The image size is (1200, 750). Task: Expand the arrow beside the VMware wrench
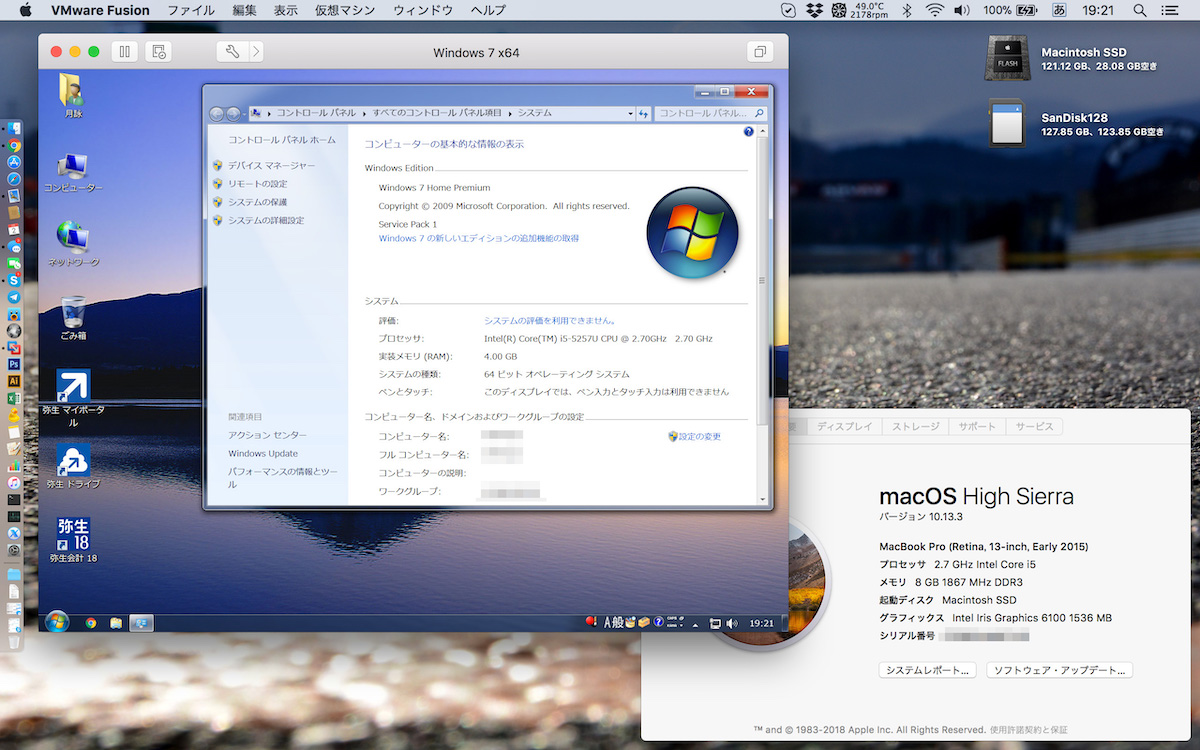pyautogui.click(x=257, y=52)
